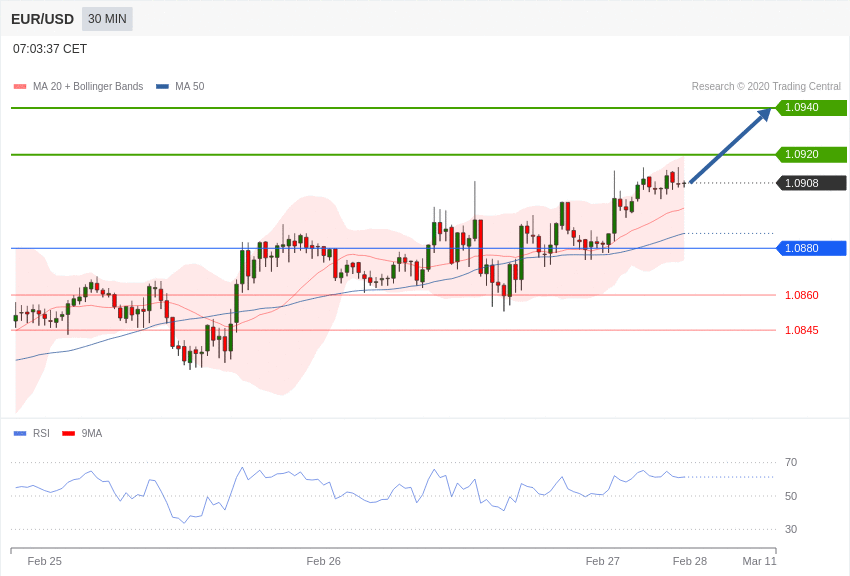Image resolution: width=850 pixels, height=576 pixels.
Task: Click the Research © 2020 Trading Central credit
Action: click(766, 87)
